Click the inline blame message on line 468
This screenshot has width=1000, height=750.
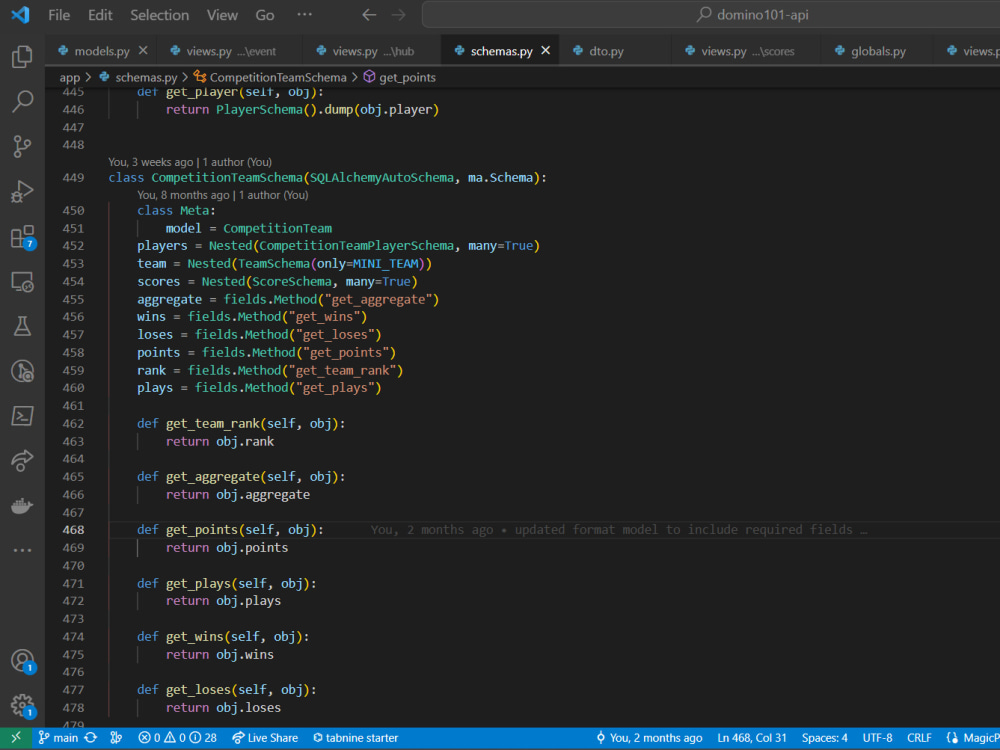click(x=619, y=530)
